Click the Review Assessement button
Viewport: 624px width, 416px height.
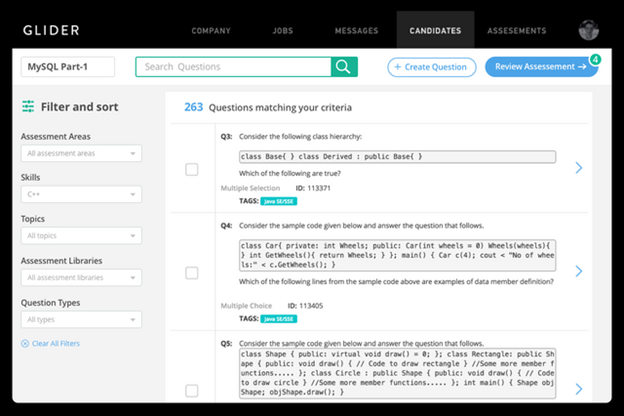point(541,66)
